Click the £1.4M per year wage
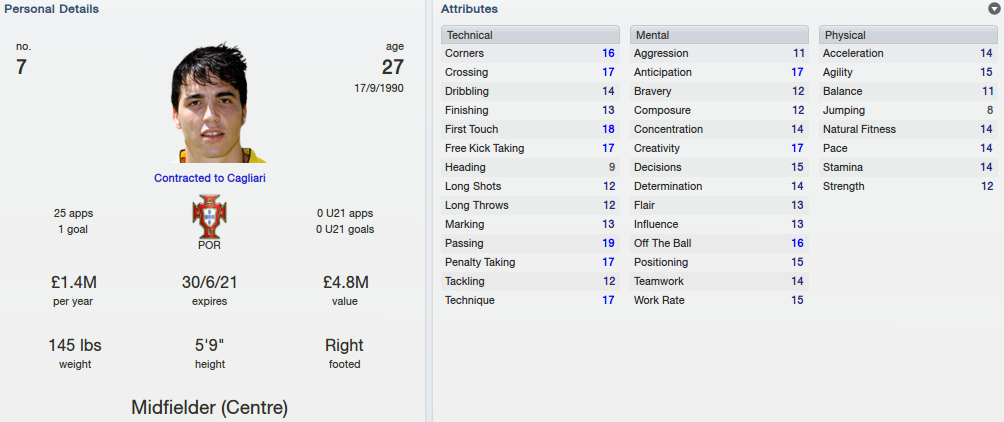1004x422 pixels. [74, 282]
